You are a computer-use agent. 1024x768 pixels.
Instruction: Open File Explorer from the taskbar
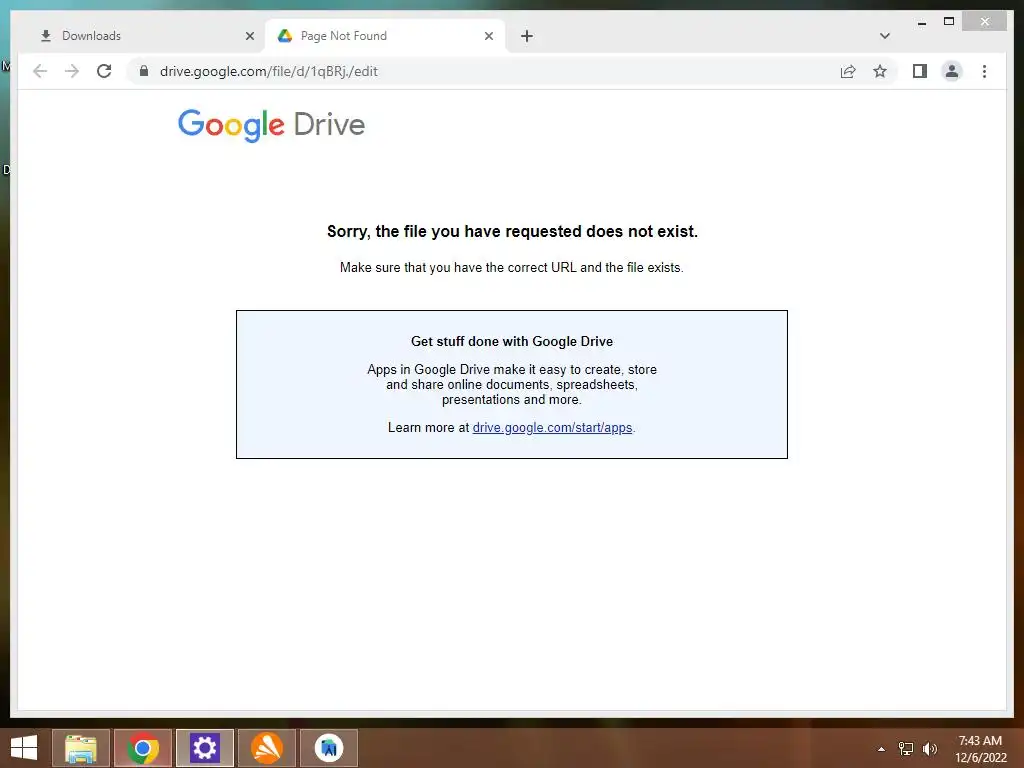tap(81, 748)
